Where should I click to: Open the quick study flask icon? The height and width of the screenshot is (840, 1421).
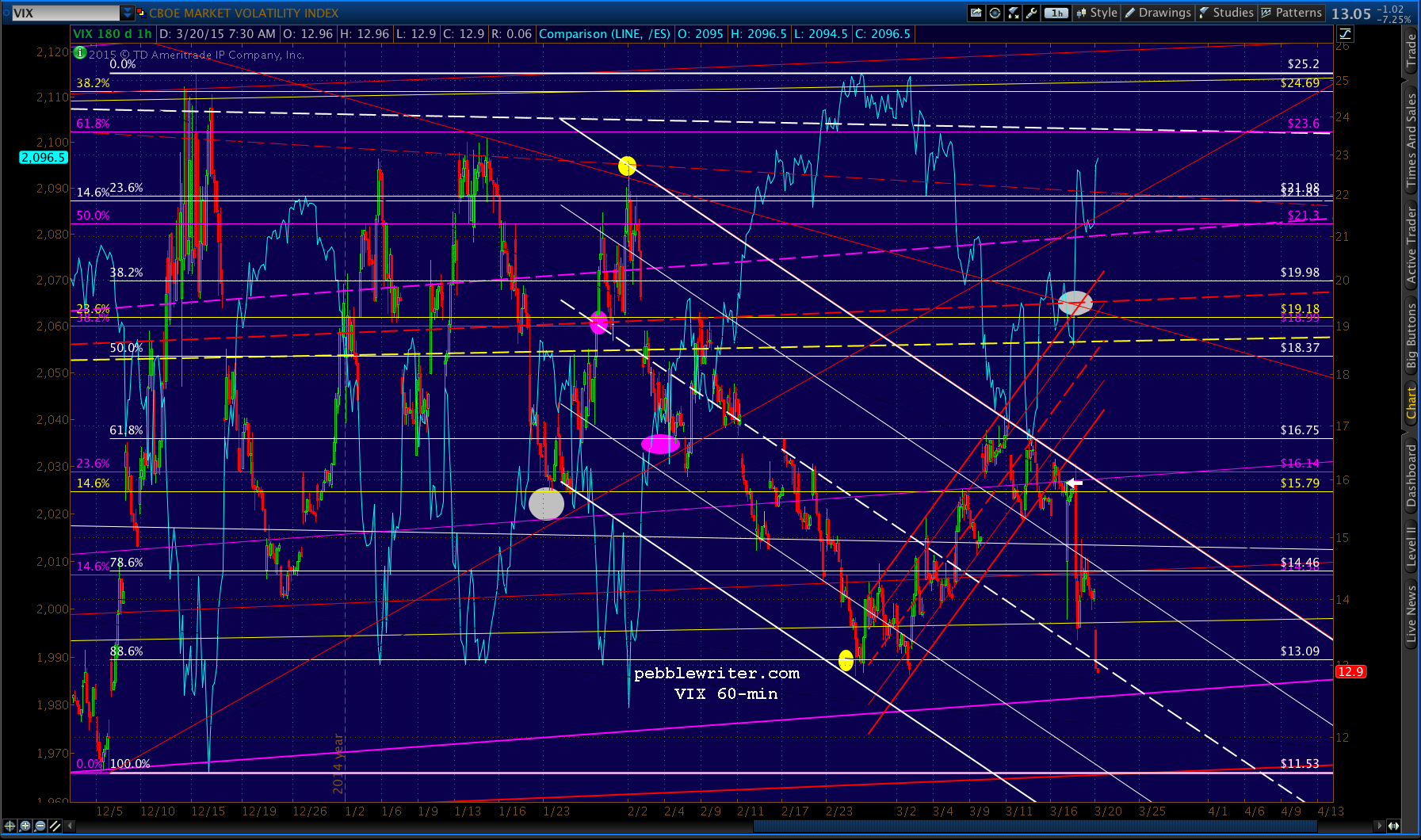point(1013,13)
